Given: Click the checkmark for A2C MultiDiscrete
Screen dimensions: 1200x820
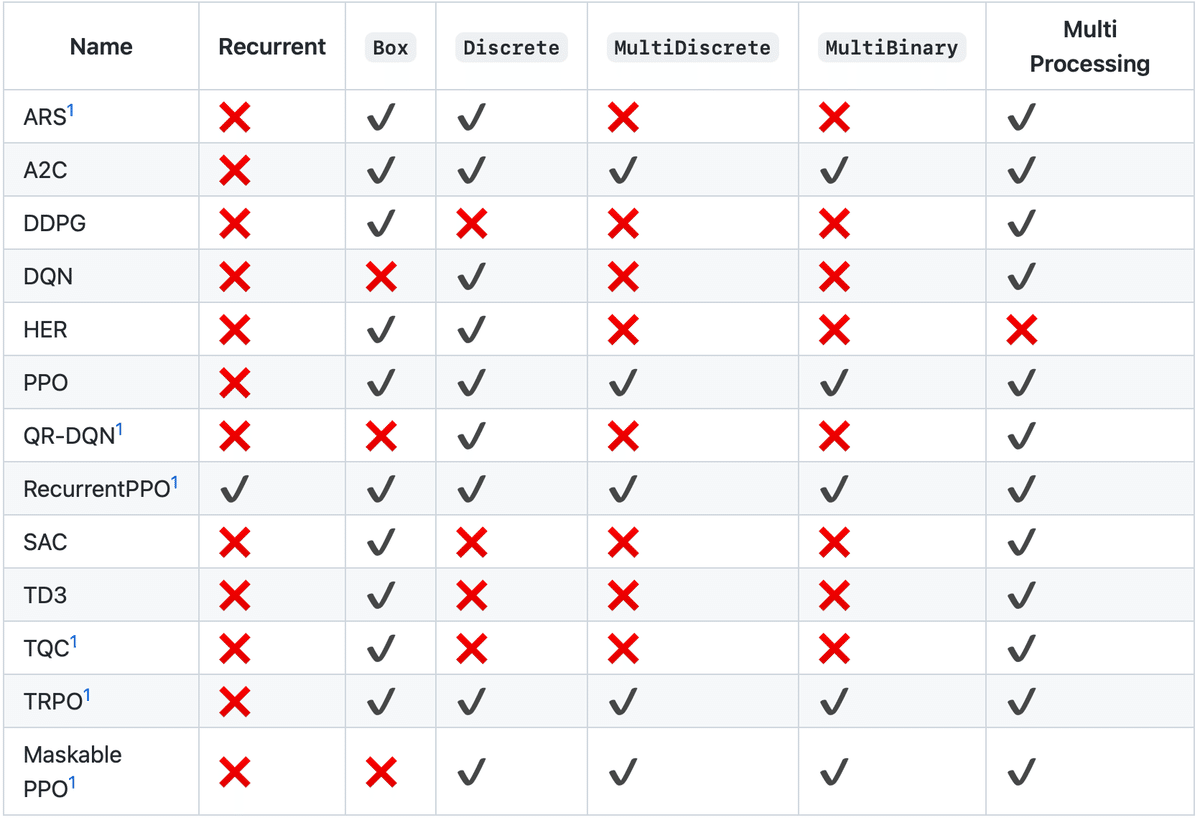Looking at the screenshot, I should (622, 171).
